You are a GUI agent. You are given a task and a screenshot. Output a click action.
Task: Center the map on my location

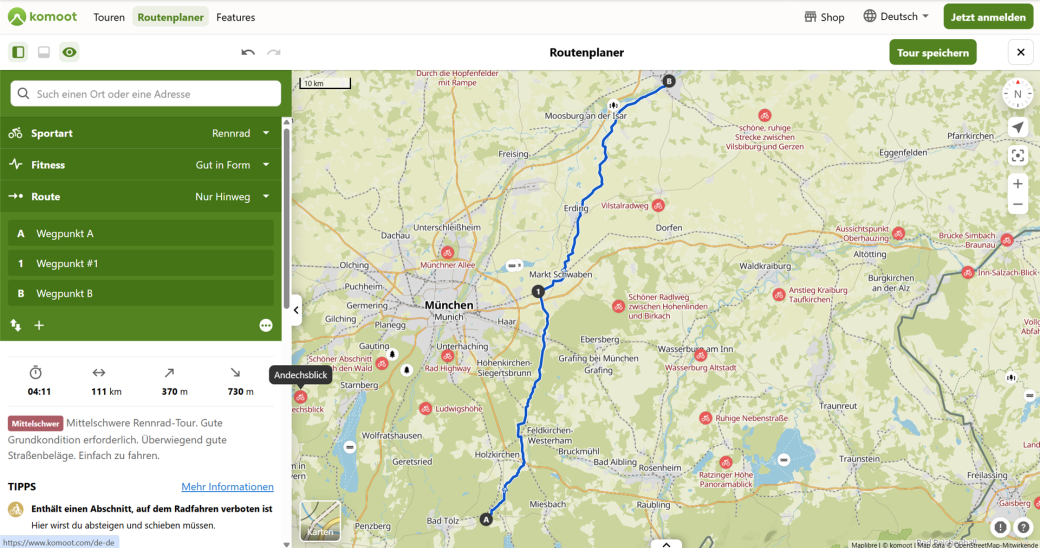pyautogui.click(x=1017, y=127)
